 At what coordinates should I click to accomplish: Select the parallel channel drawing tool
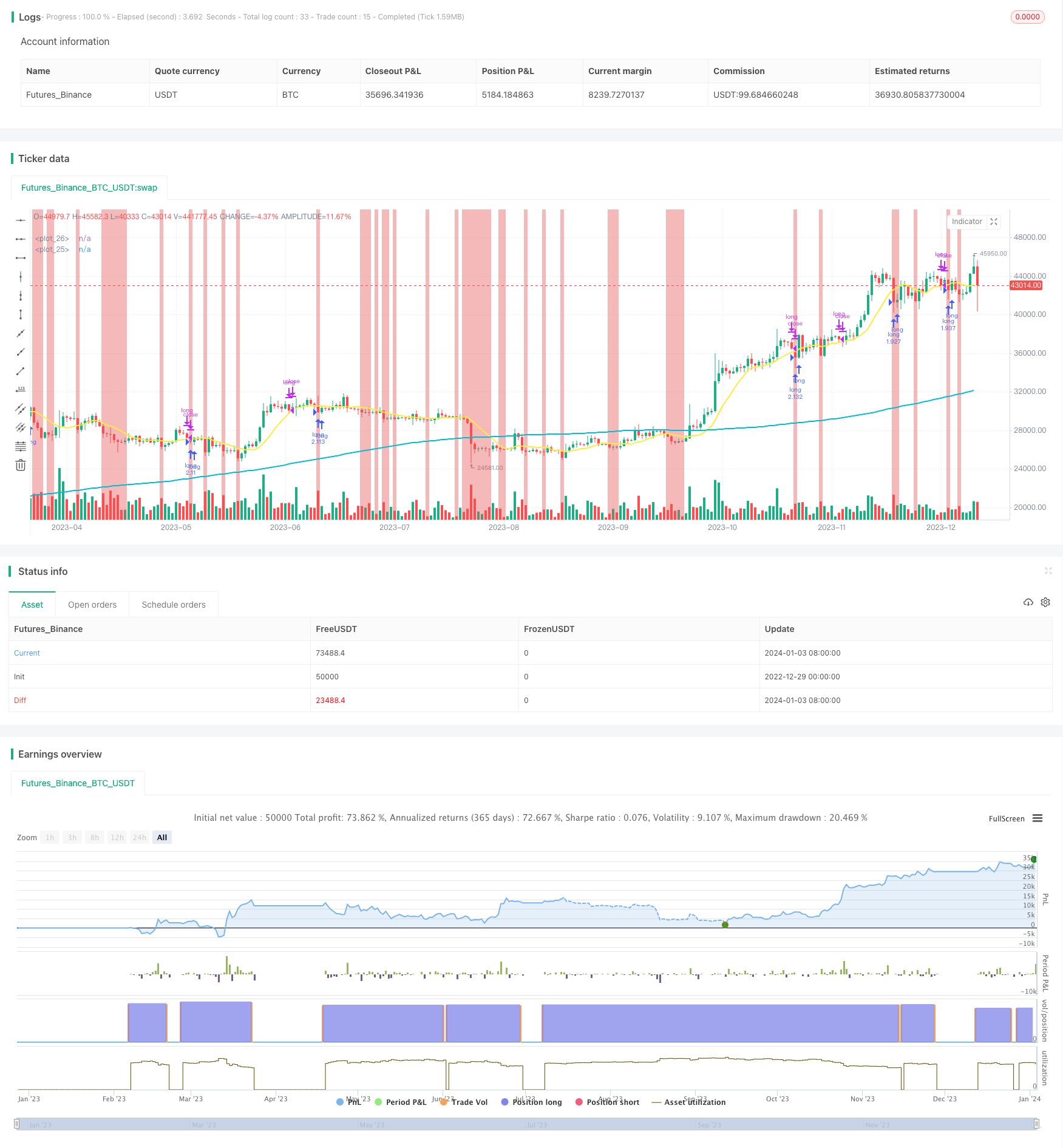(x=21, y=409)
